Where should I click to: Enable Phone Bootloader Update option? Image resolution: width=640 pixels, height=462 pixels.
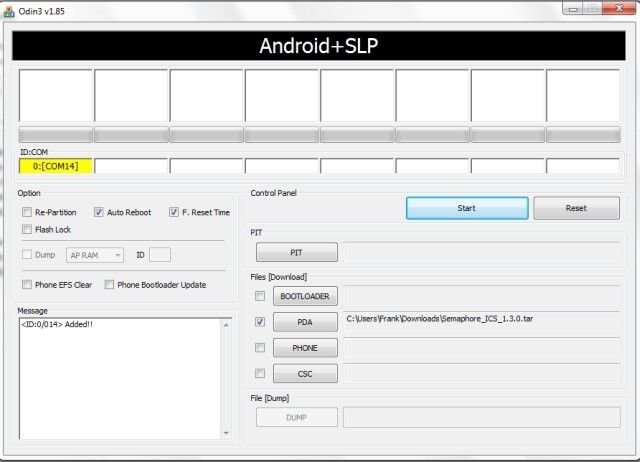tap(109, 284)
